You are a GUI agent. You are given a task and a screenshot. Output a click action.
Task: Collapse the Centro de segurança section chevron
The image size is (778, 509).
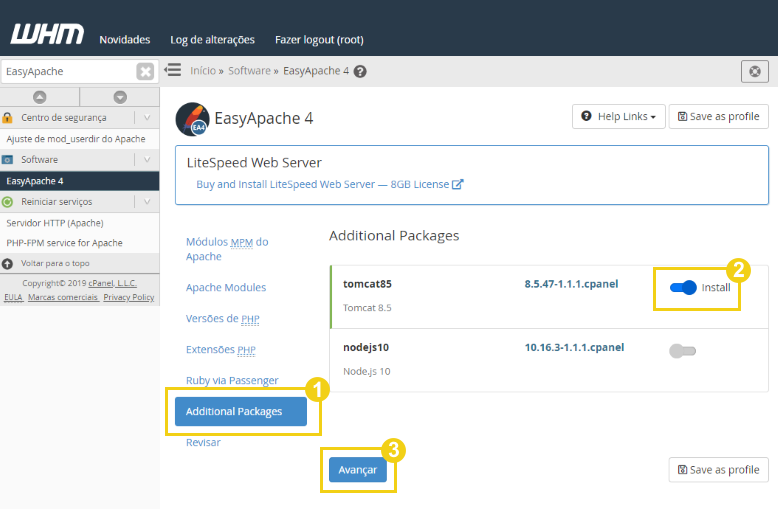coord(147,118)
